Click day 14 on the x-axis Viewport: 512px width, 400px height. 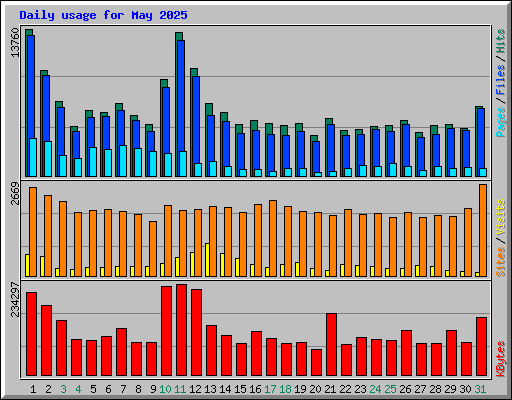tap(225, 389)
